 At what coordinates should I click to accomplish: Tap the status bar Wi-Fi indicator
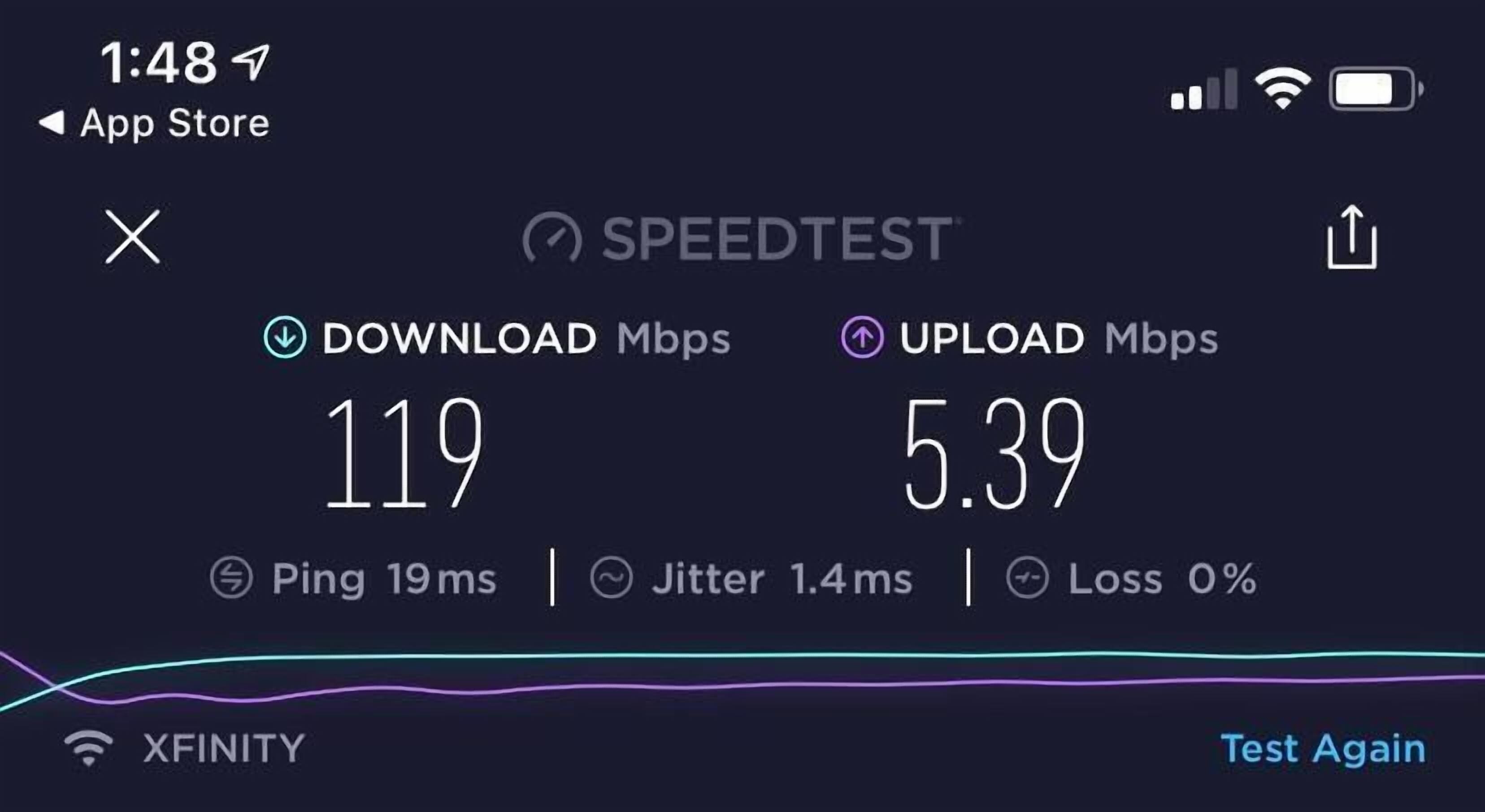coord(1283,88)
